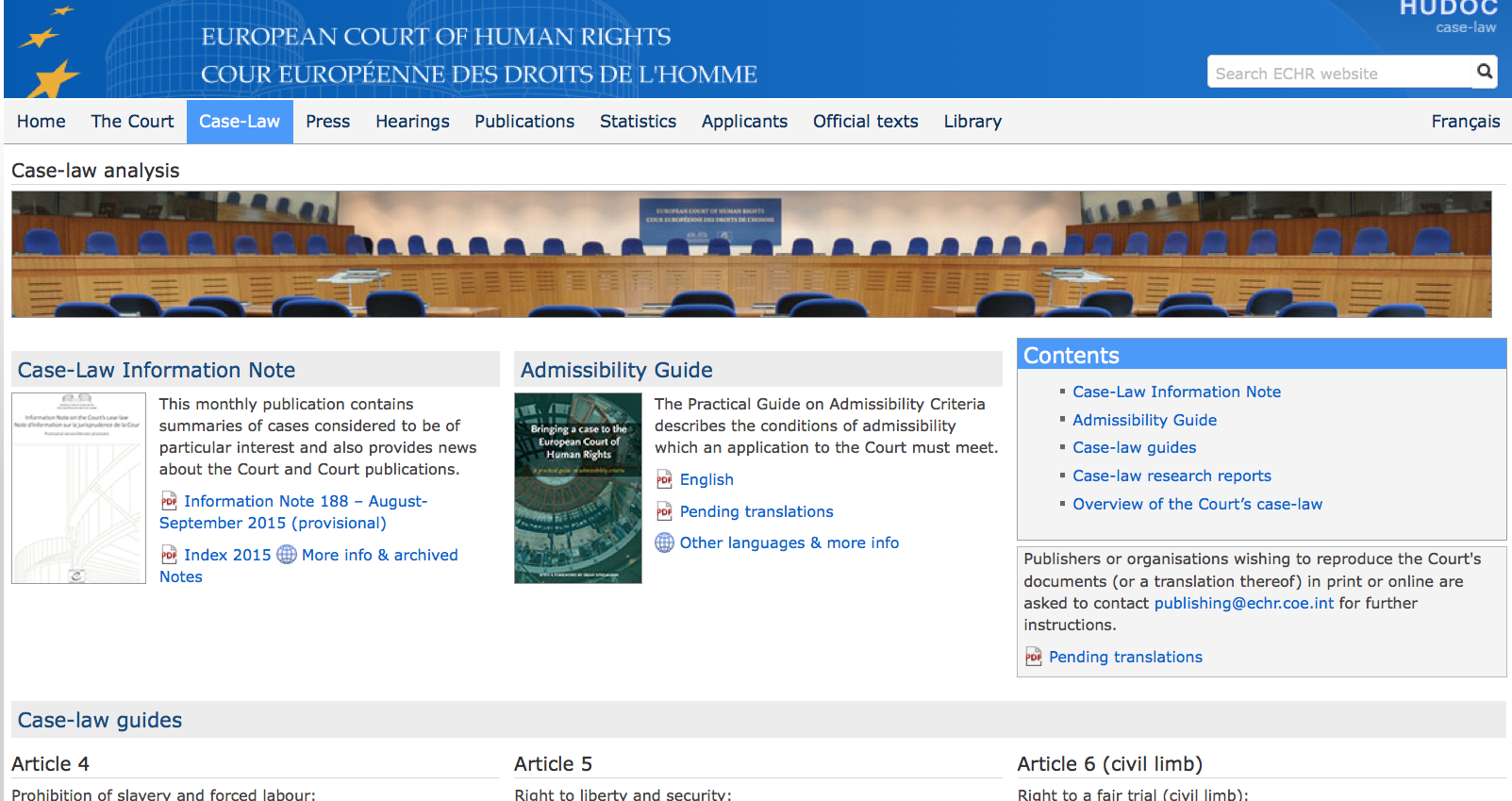
Task: Open the Case-Law menu tab
Action: pos(240,122)
